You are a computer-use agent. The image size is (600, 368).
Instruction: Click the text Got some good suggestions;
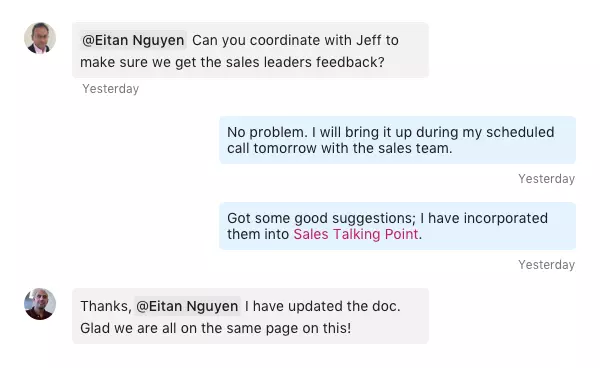(321, 218)
